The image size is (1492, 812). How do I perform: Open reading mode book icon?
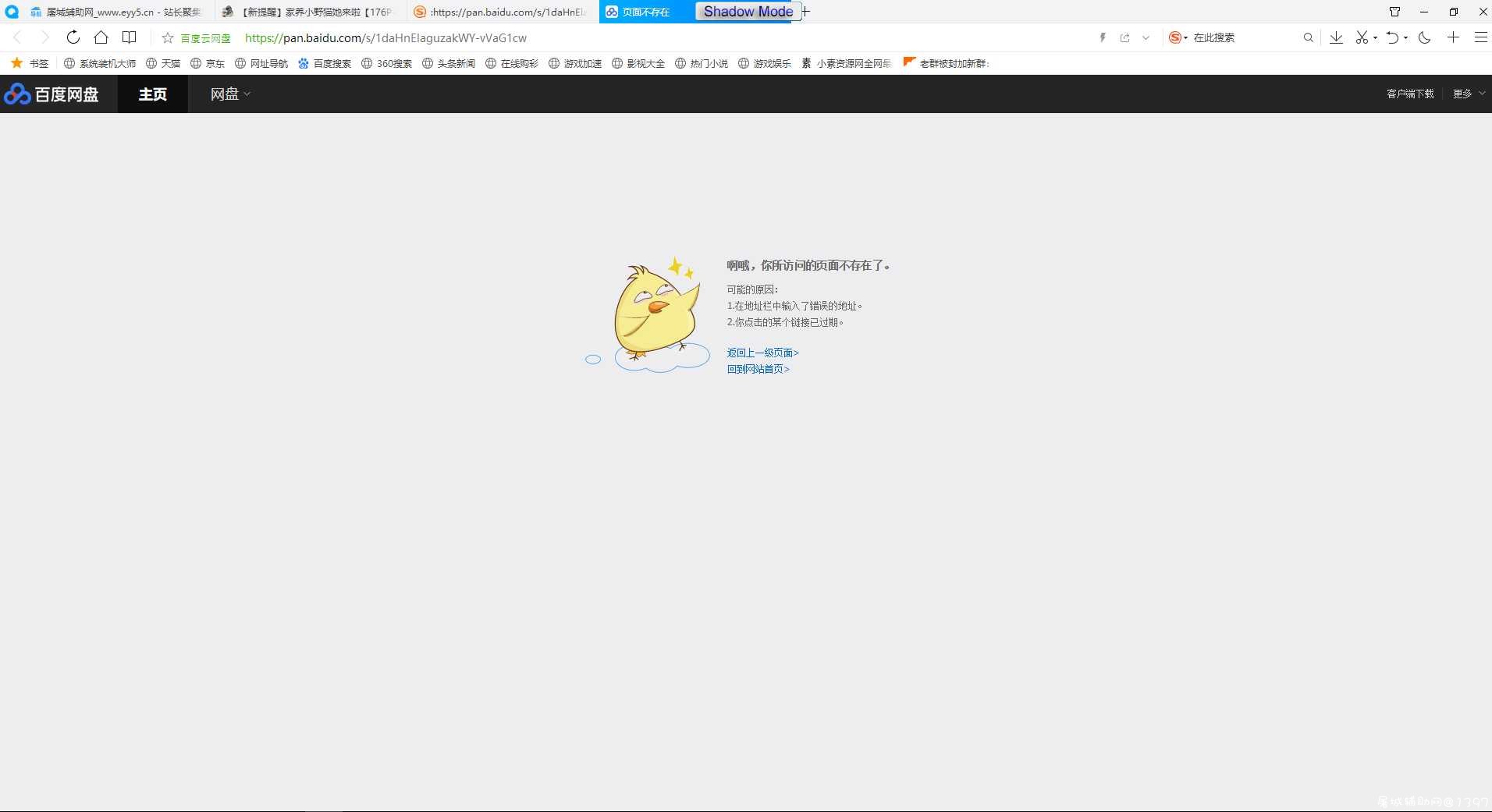[130, 37]
